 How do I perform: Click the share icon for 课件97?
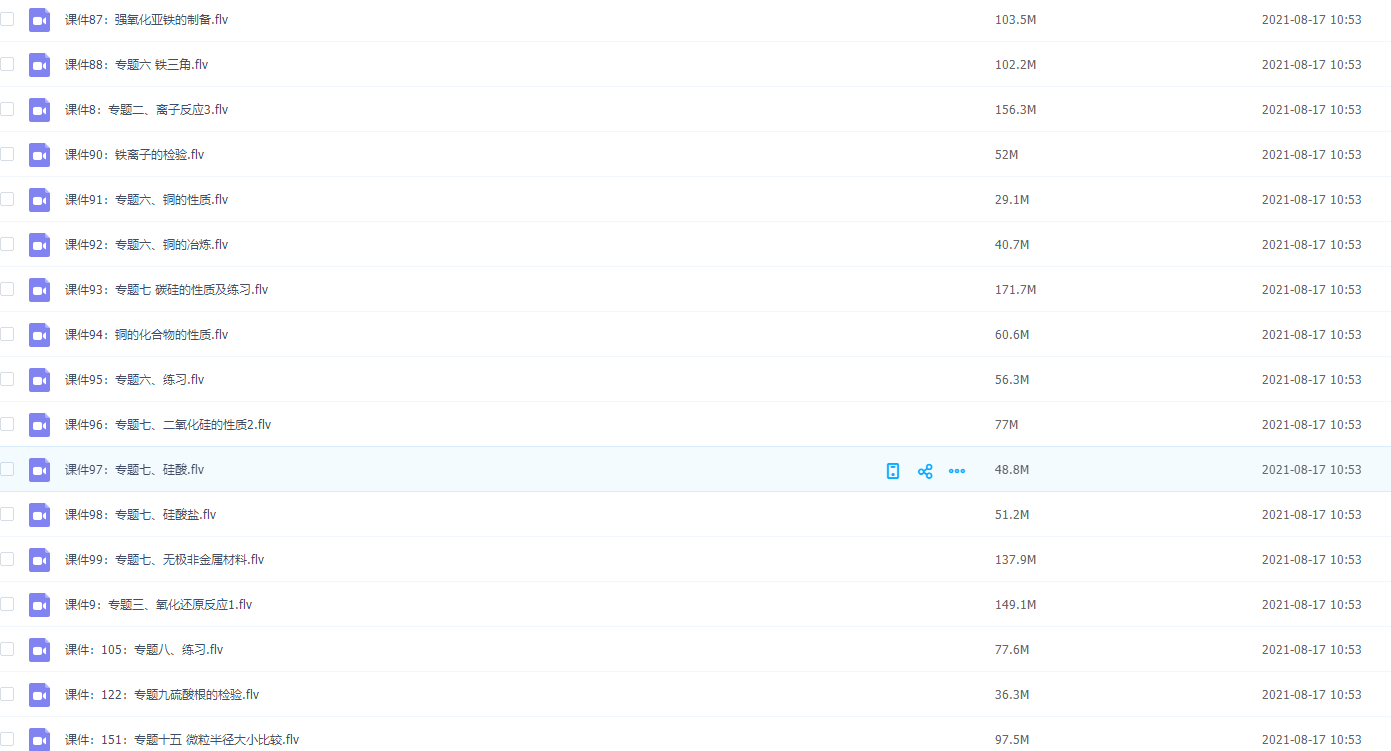[925, 471]
